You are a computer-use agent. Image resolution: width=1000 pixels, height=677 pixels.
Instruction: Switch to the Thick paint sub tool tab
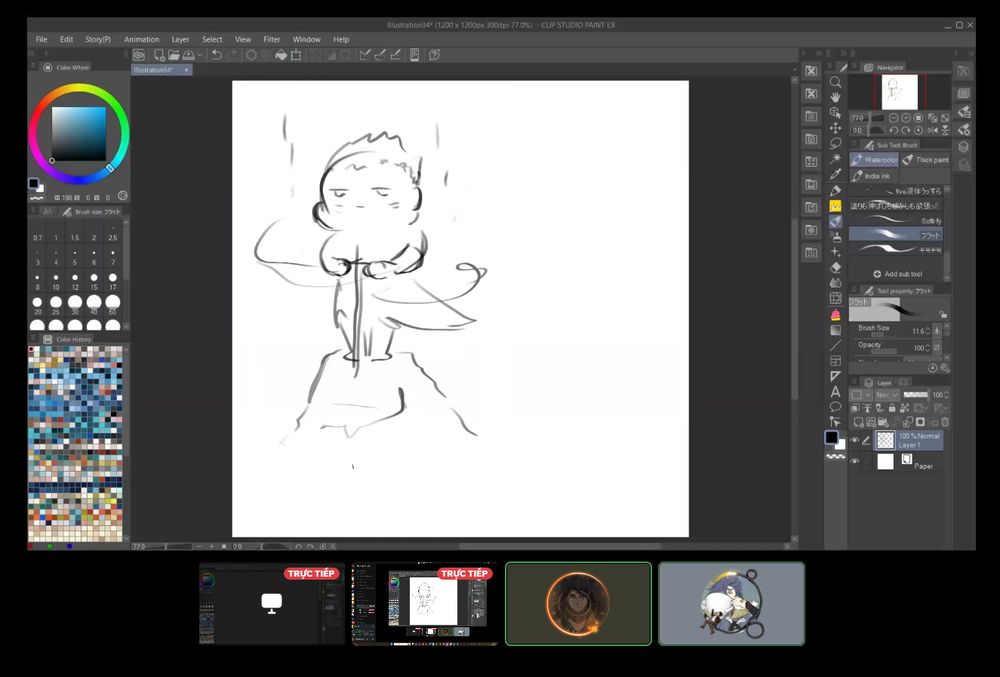point(926,160)
